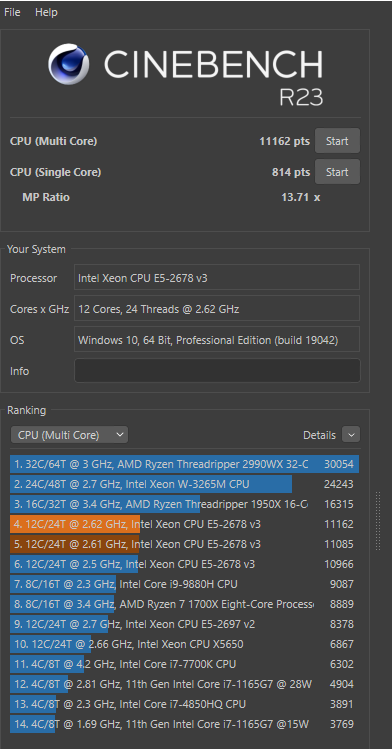Viewport: 392px width, 749px height.
Task: Select the Threadripper 1950X ranking row
Action: [x=185, y=504]
